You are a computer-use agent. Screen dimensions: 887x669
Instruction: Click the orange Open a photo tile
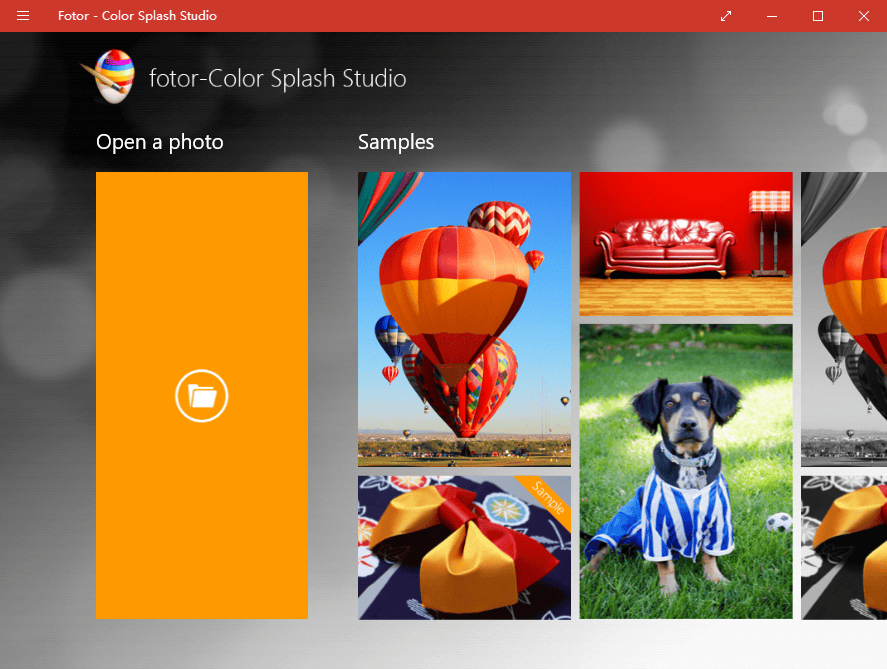click(202, 395)
